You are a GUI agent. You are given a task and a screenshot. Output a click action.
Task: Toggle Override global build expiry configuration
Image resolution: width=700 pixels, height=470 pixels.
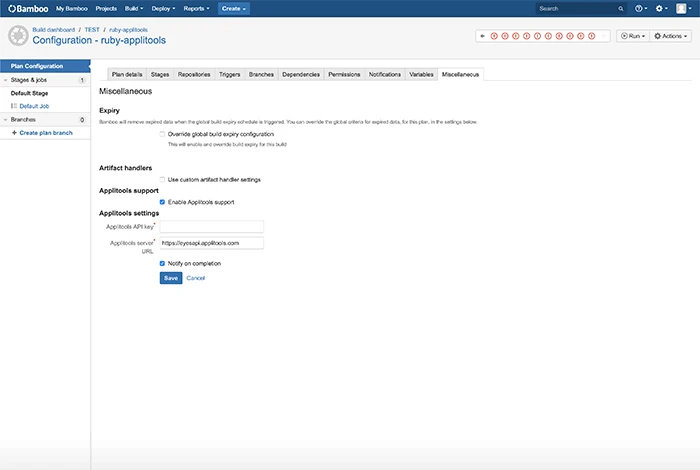tap(162, 134)
